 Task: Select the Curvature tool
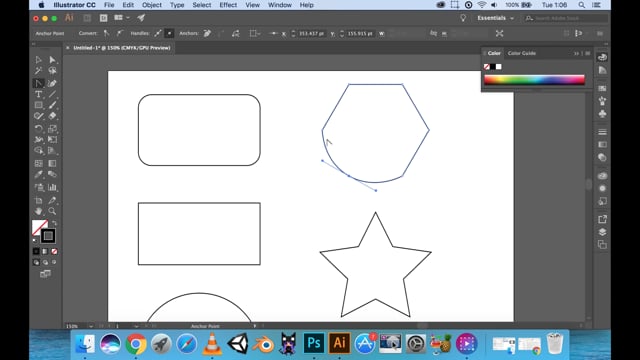pyautogui.click(x=52, y=84)
